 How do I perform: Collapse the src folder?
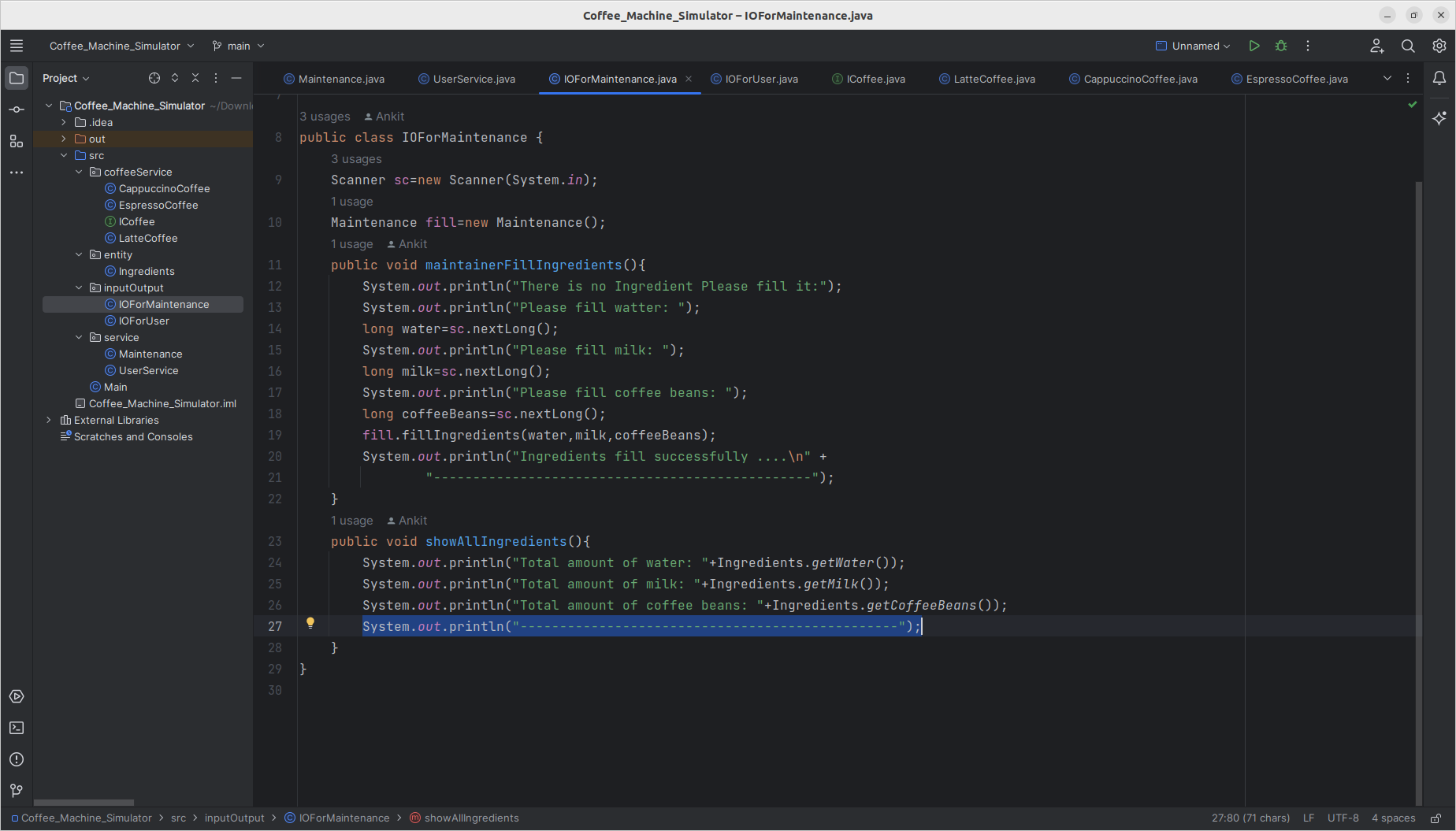(64, 155)
